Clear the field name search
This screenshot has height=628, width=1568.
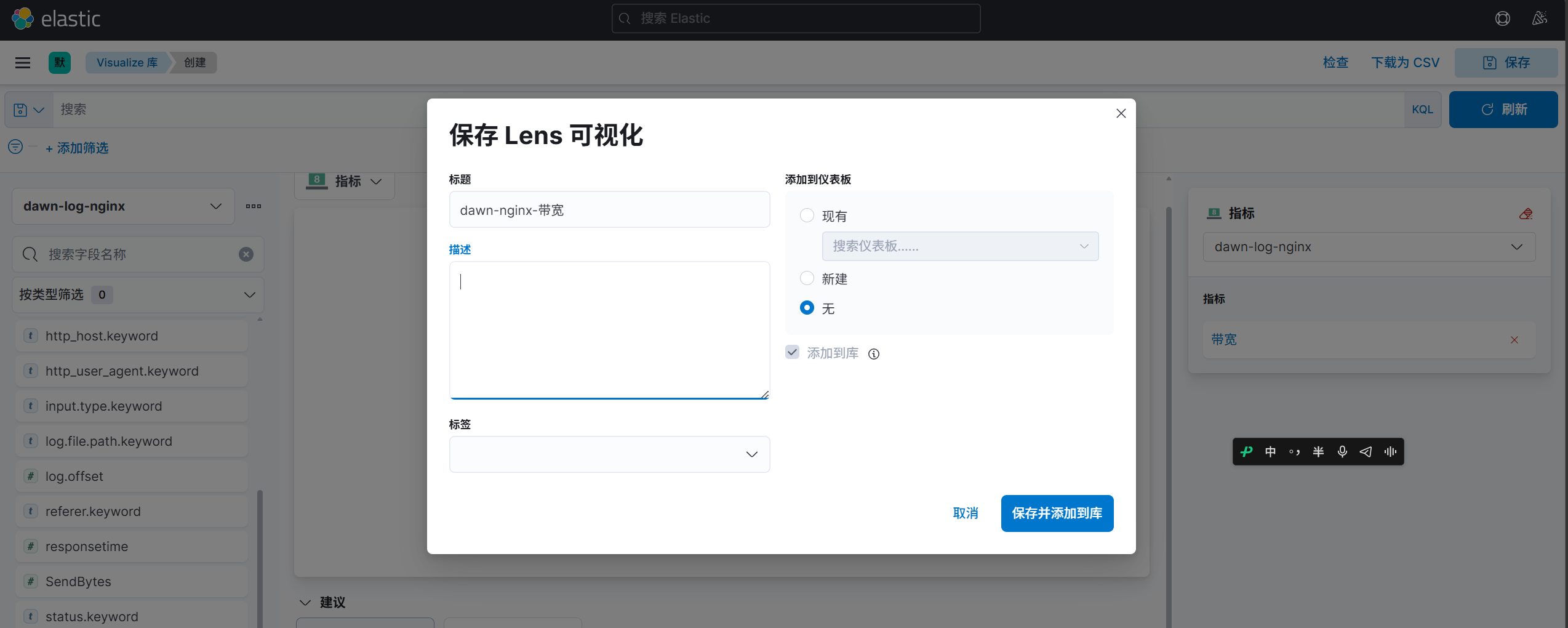click(x=246, y=254)
